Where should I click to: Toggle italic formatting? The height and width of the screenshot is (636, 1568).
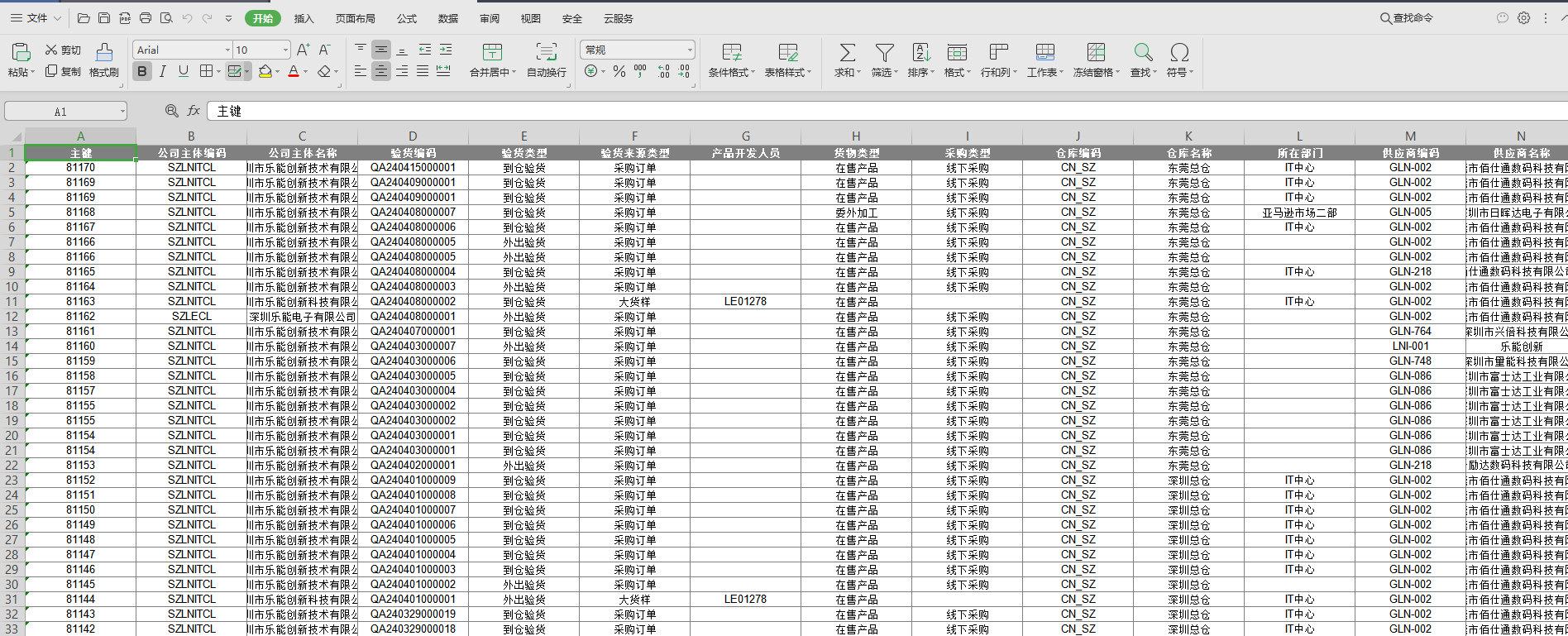[163, 72]
